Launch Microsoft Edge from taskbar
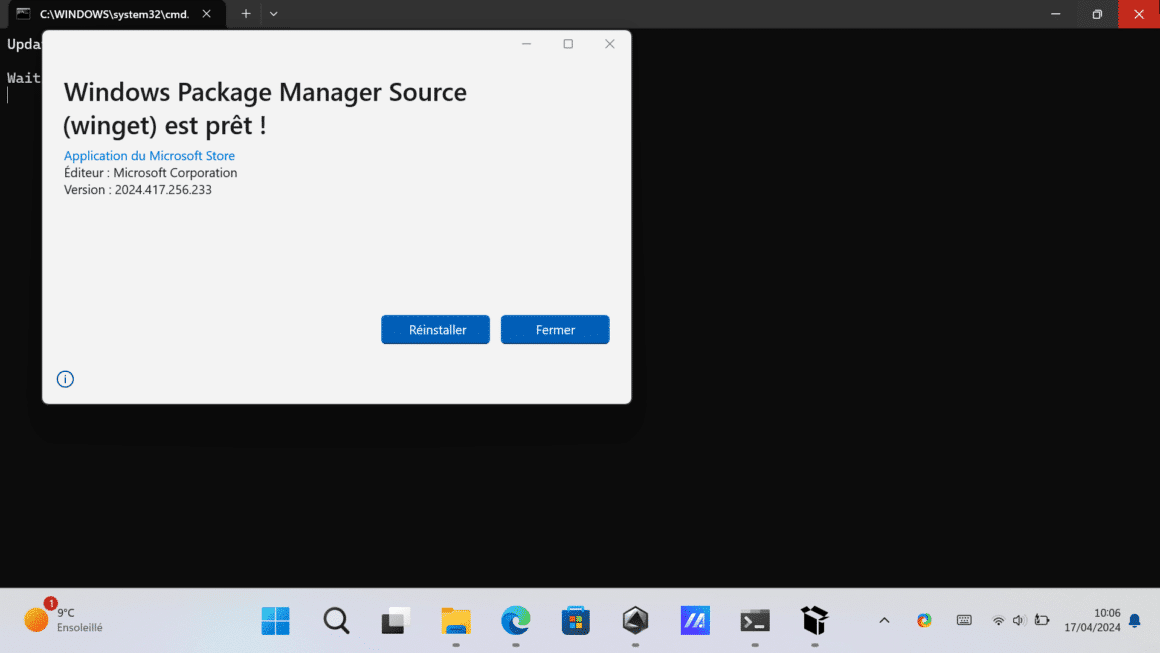The height and width of the screenshot is (653, 1160). coord(516,620)
